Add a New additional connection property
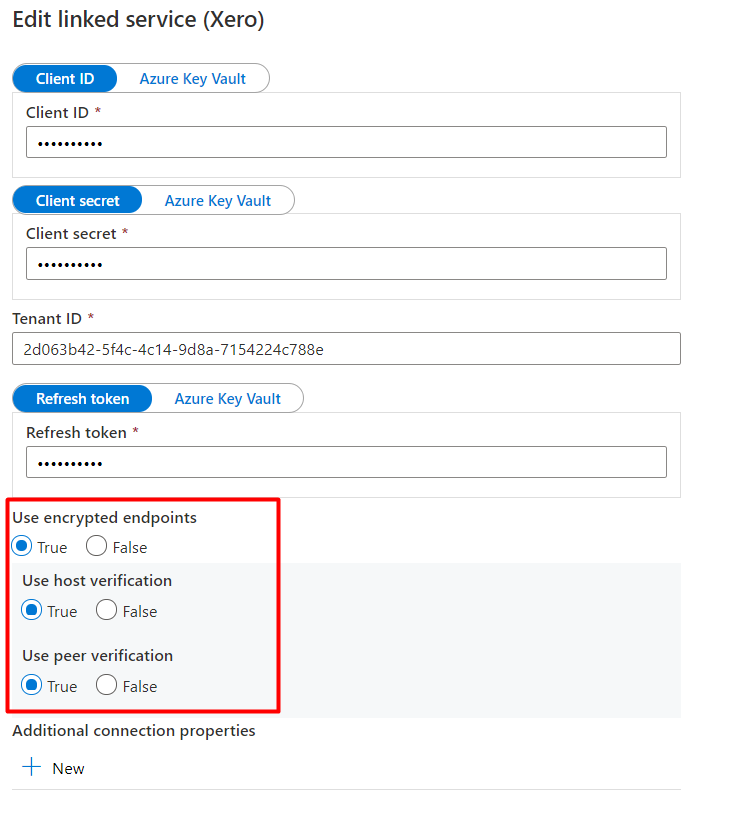The width and height of the screenshot is (732, 814). tap(53, 768)
